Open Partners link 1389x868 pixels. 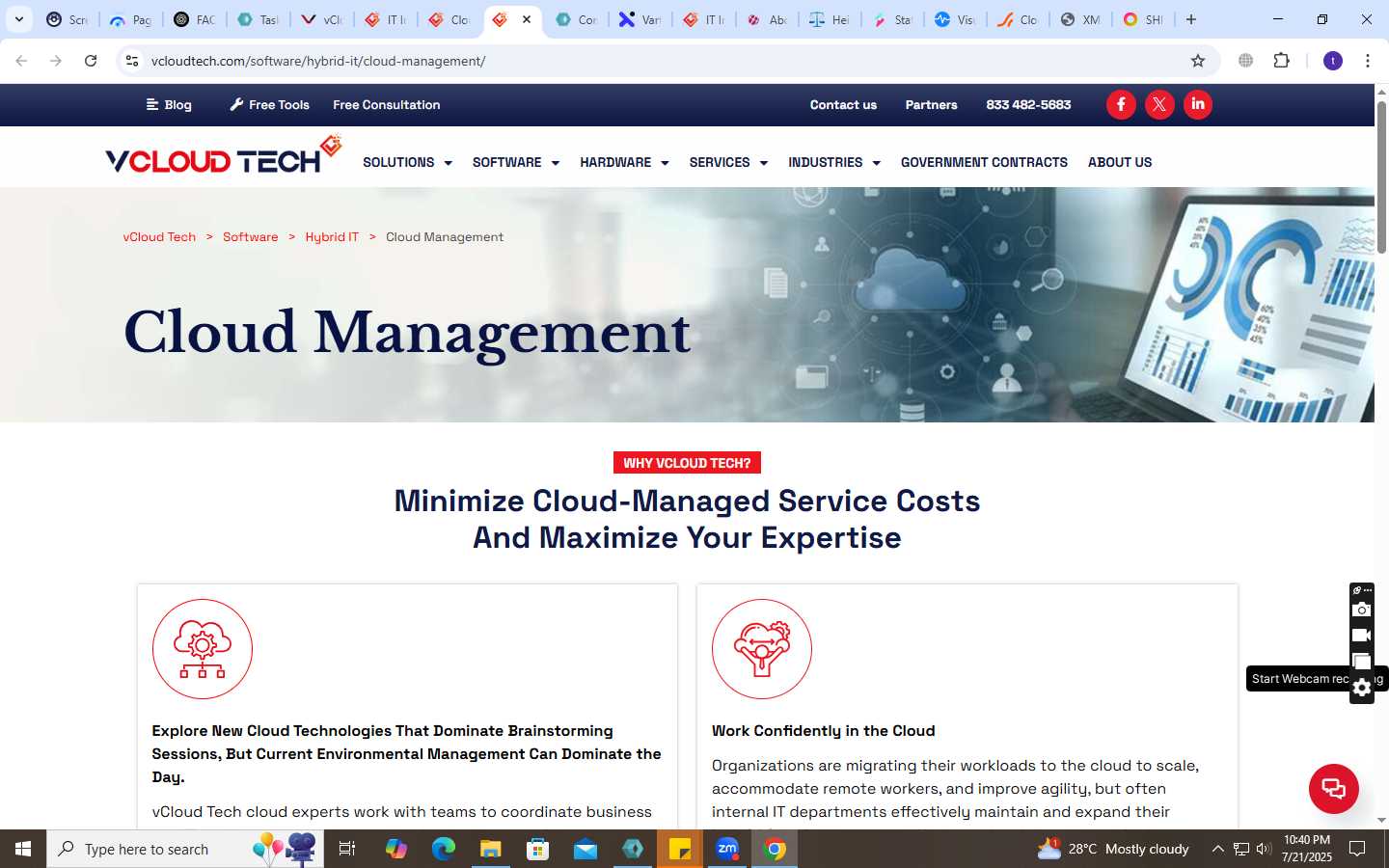[x=931, y=104]
